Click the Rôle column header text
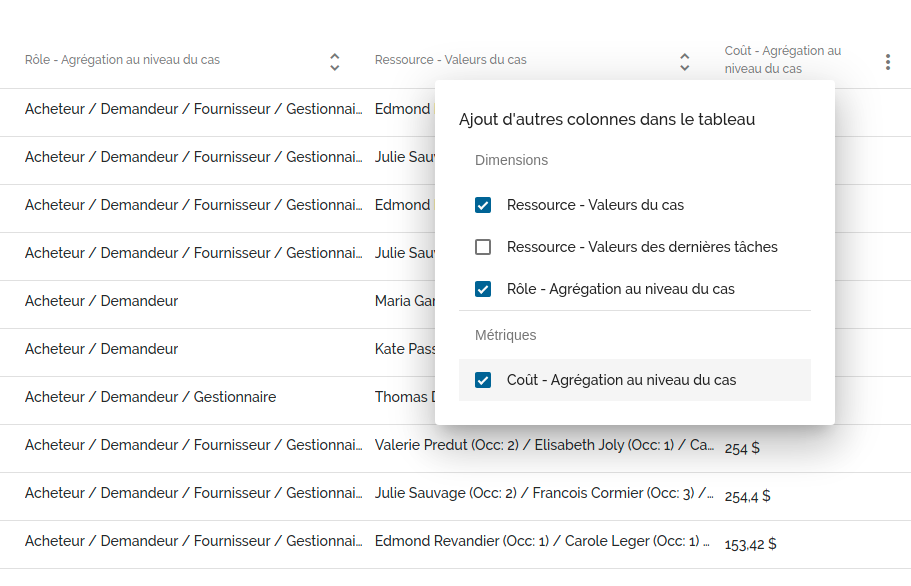911x586 pixels. (122, 60)
